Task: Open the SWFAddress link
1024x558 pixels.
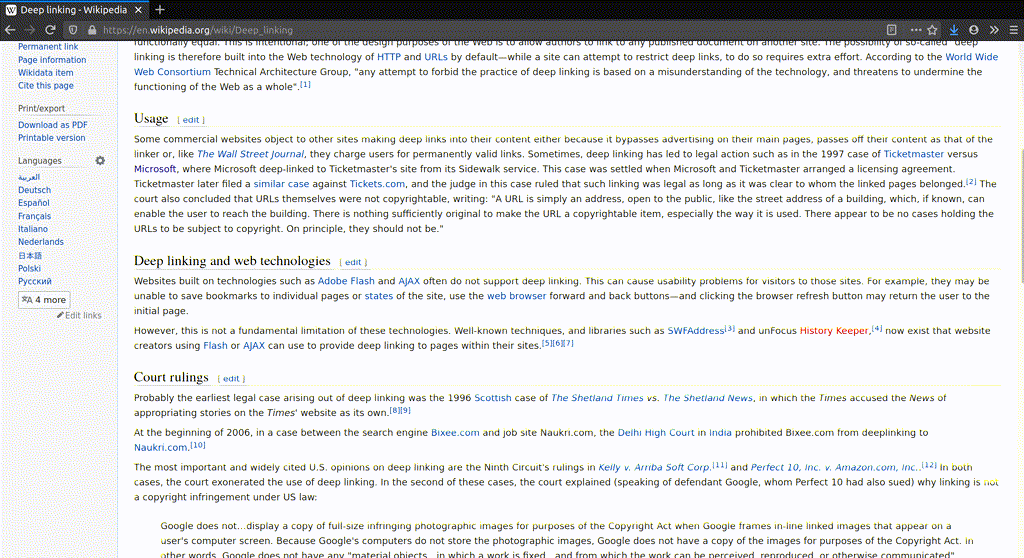Action: pos(696,331)
